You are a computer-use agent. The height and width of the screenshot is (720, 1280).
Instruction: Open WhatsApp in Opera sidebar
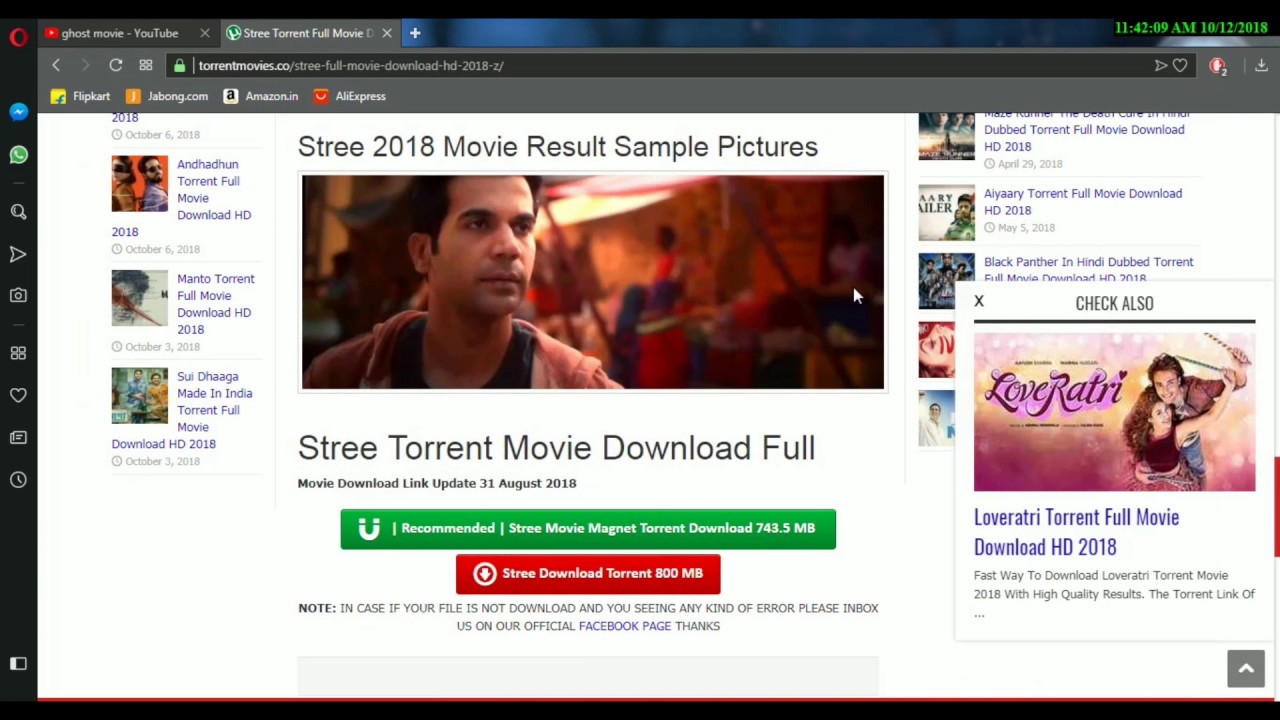pyautogui.click(x=18, y=155)
